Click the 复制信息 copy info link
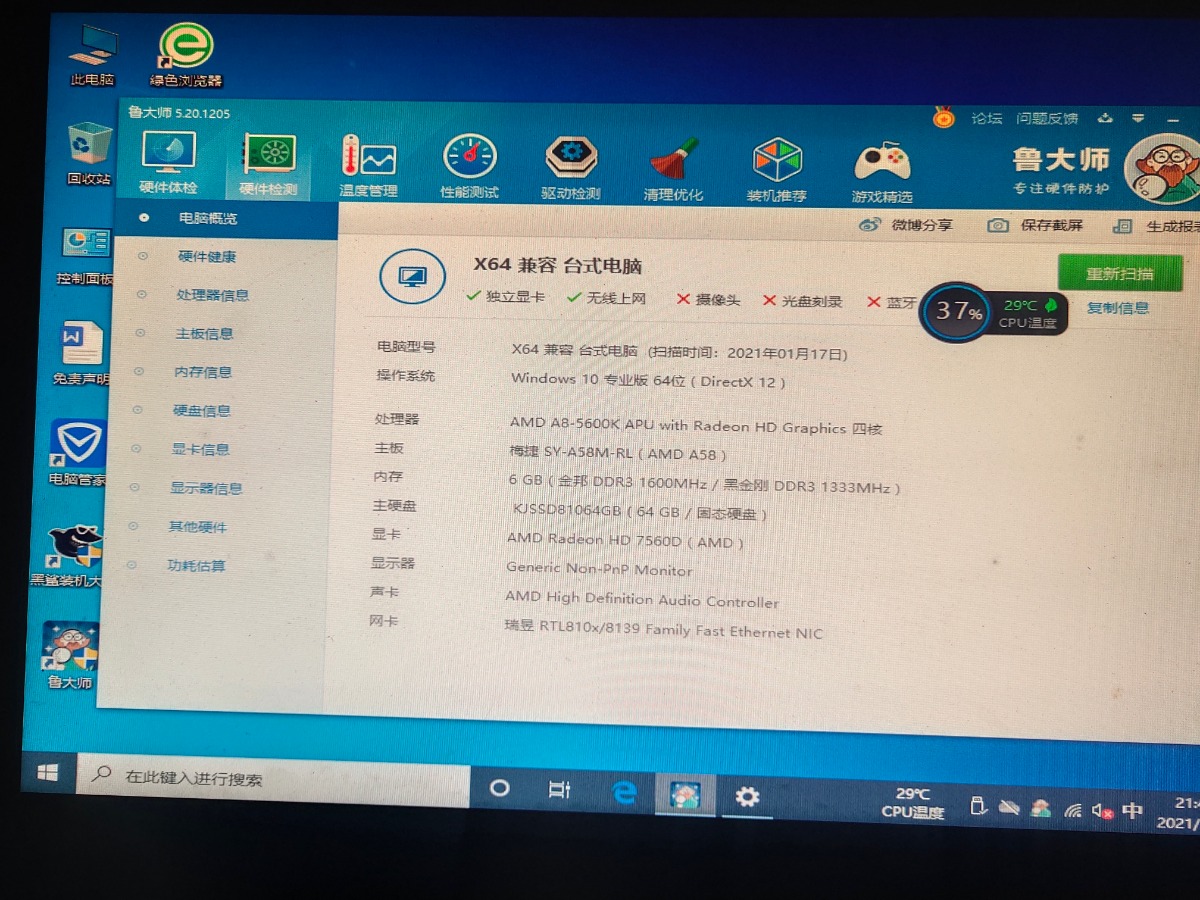Image resolution: width=1200 pixels, height=900 pixels. [x=1118, y=308]
